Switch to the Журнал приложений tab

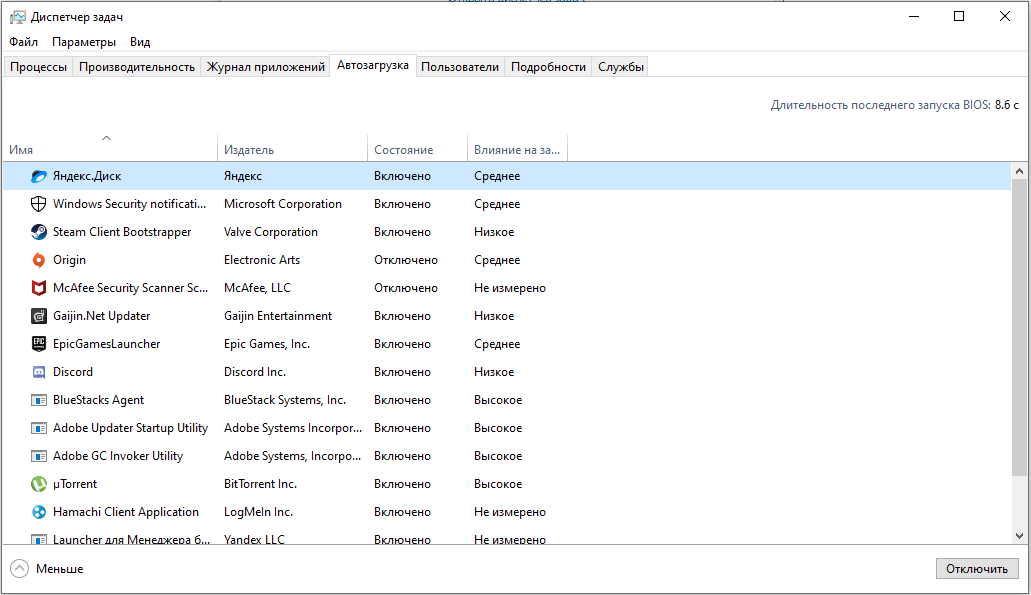pyautogui.click(x=265, y=67)
